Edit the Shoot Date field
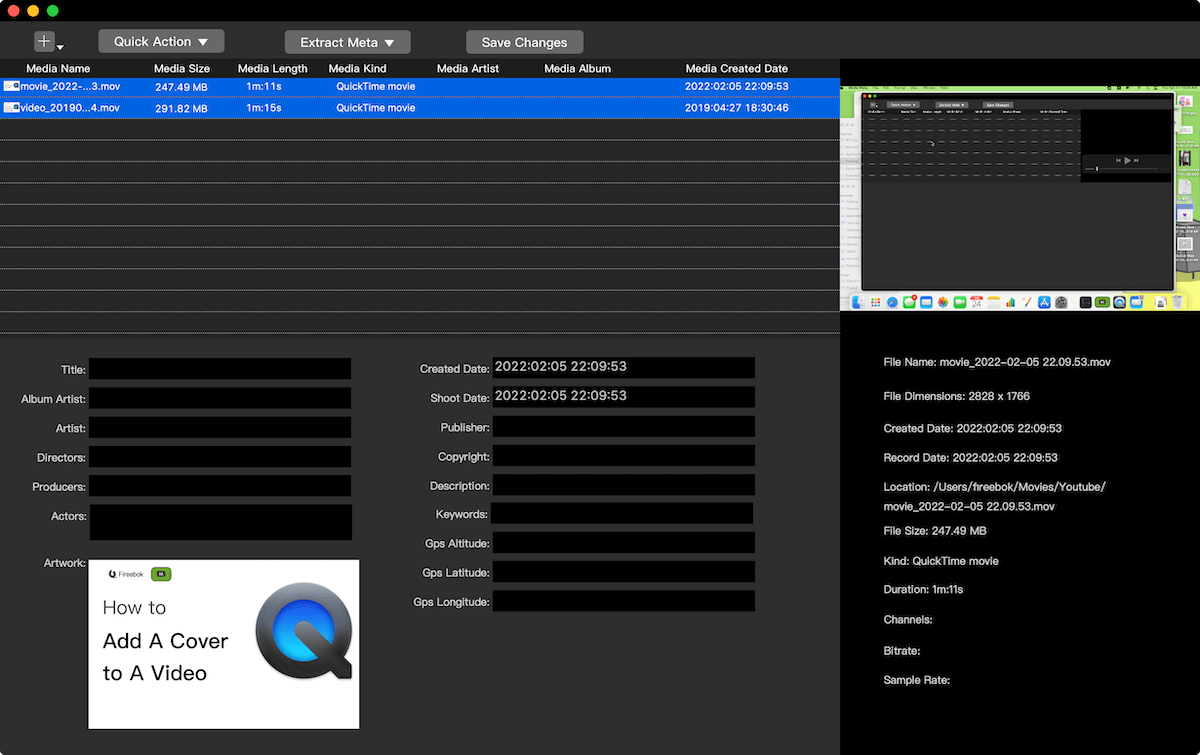Viewport: 1200px width, 755px height. click(x=624, y=397)
